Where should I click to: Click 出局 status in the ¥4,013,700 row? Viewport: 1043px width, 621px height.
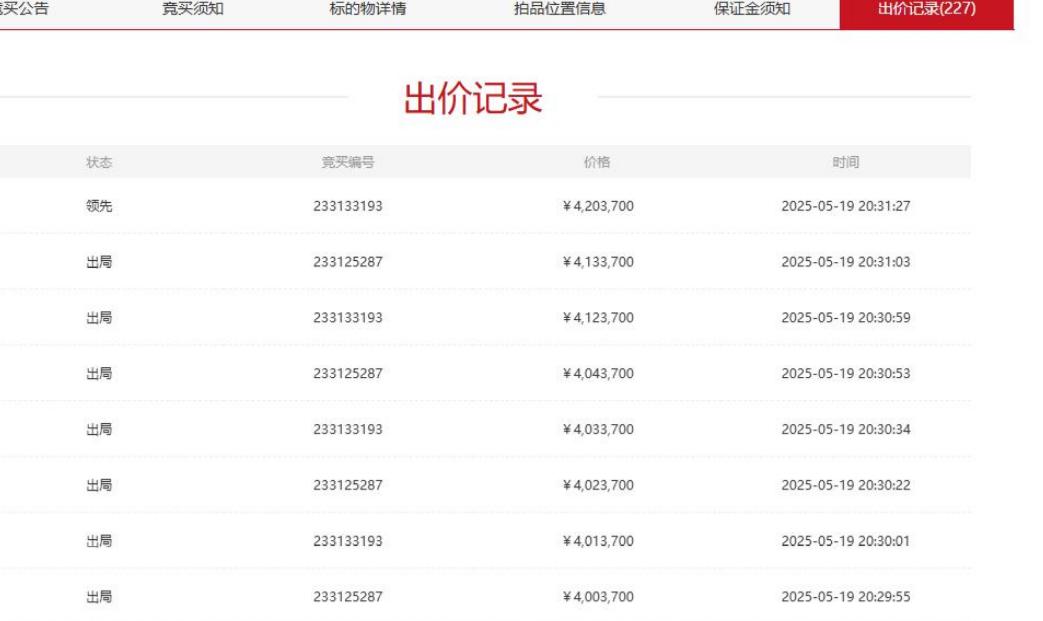coord(99,541)
